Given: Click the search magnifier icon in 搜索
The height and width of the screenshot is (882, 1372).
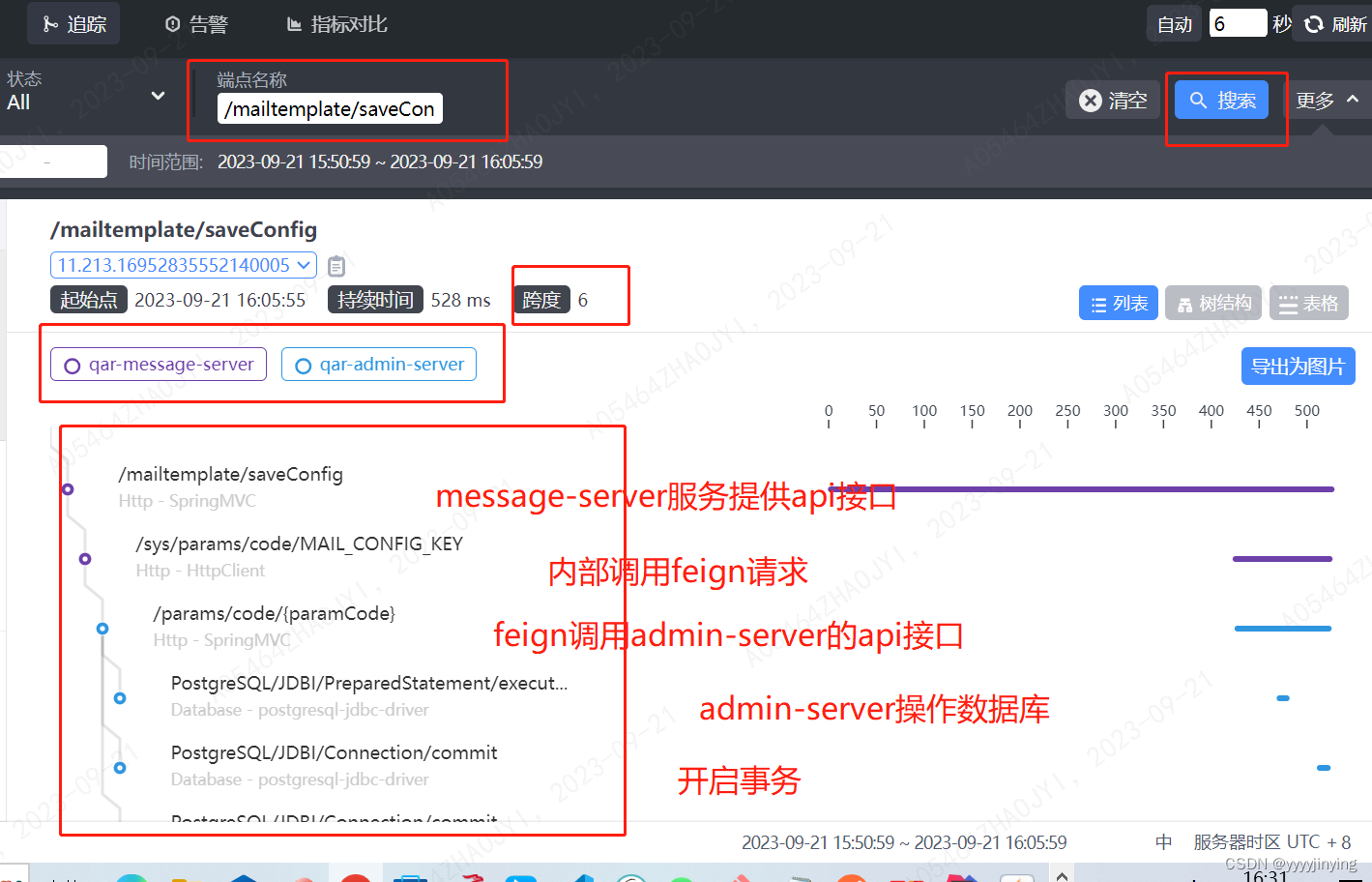Looking at the screenshot, I should pyautogui.click(x=1198, y=100).
